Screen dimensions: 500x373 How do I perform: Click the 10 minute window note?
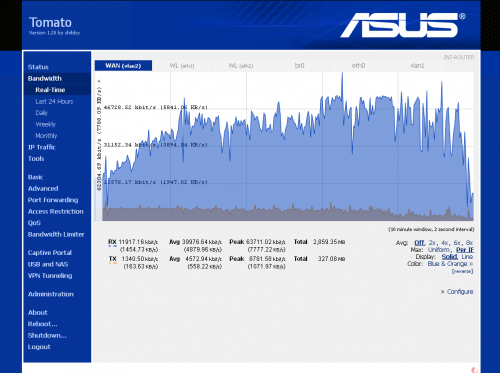pyautogui.click(x=431, y=229)
